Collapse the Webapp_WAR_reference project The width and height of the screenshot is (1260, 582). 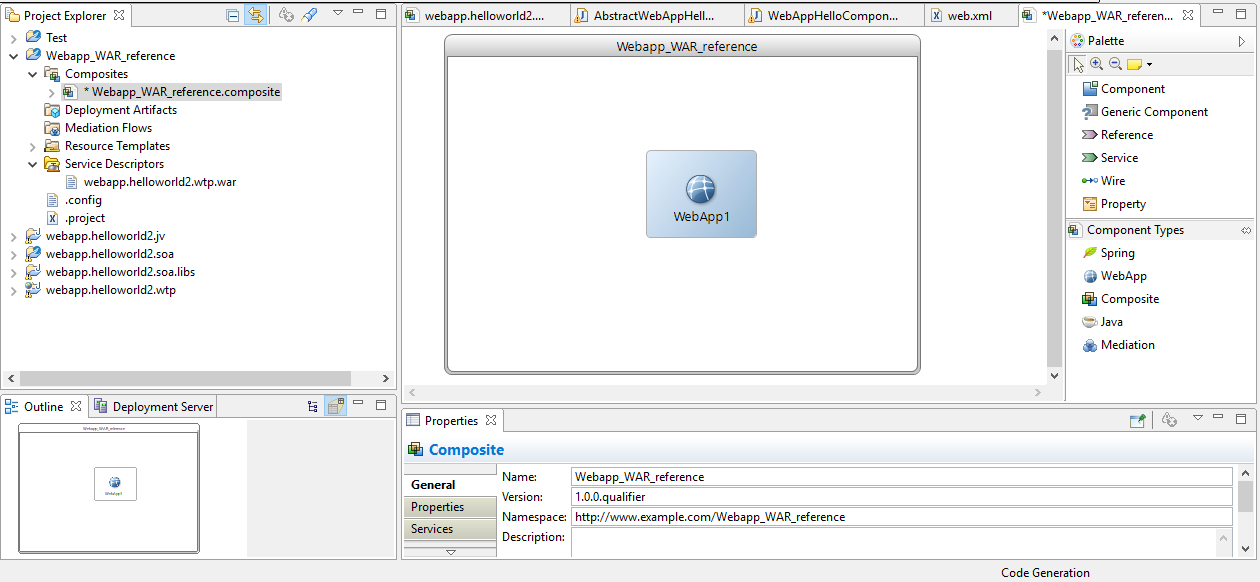[x=13, y=56]
